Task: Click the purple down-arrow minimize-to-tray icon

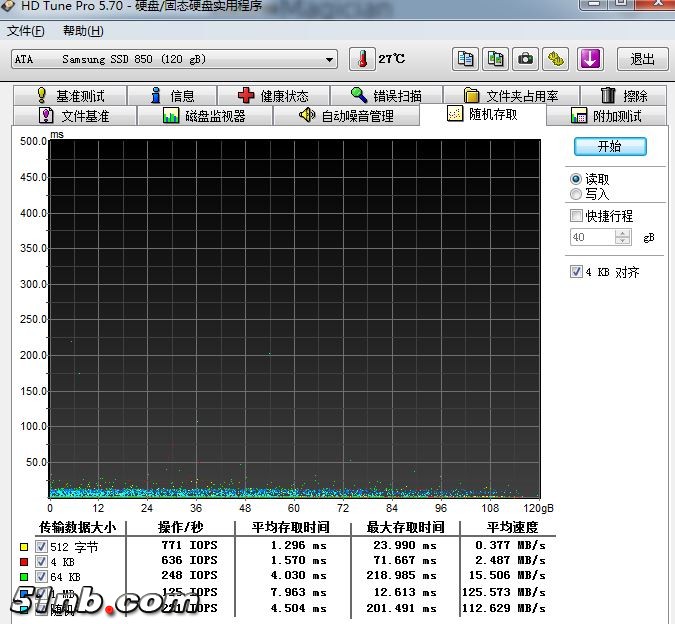Action: (590, 59)
